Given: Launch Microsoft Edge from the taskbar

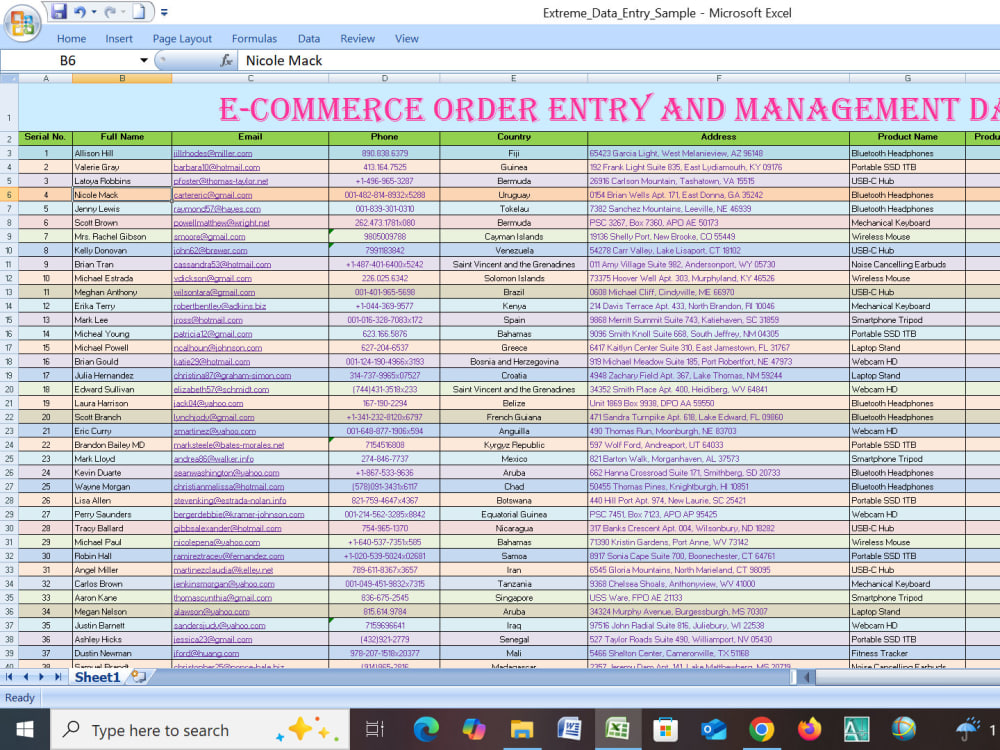Looking at the screenshot, I should (x=426, y=730).
